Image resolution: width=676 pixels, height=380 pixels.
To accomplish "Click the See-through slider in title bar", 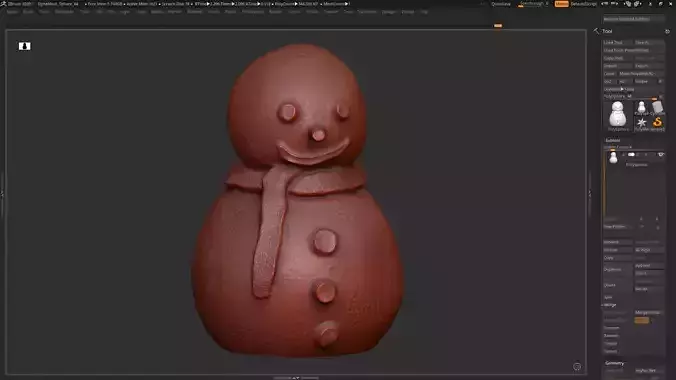I will 534,4.
